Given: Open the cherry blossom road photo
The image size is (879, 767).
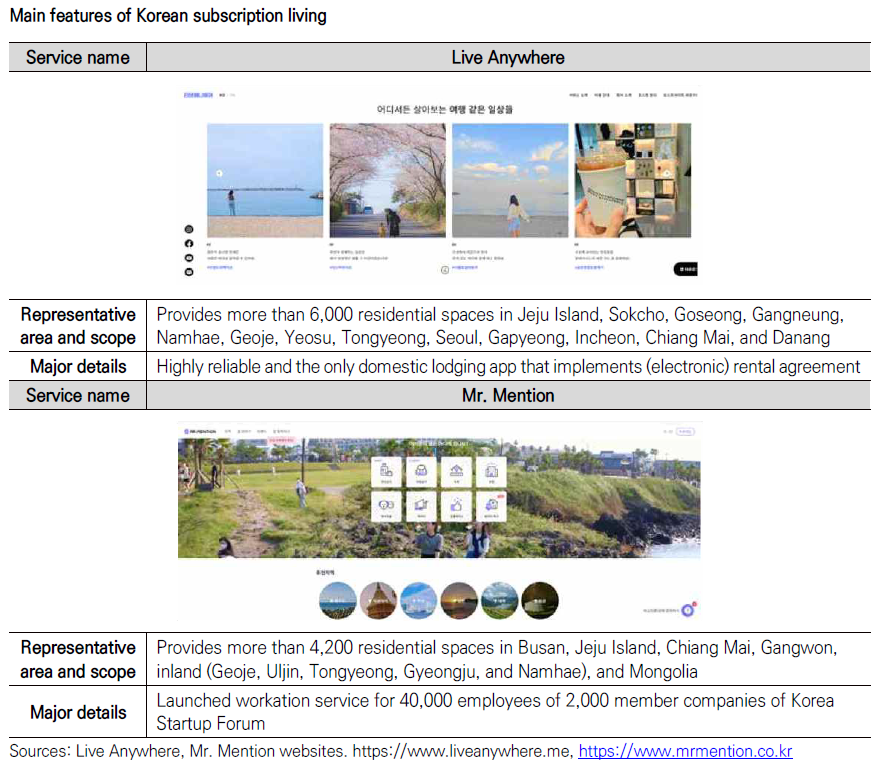Looking at the screenshot, I should 387,181.
